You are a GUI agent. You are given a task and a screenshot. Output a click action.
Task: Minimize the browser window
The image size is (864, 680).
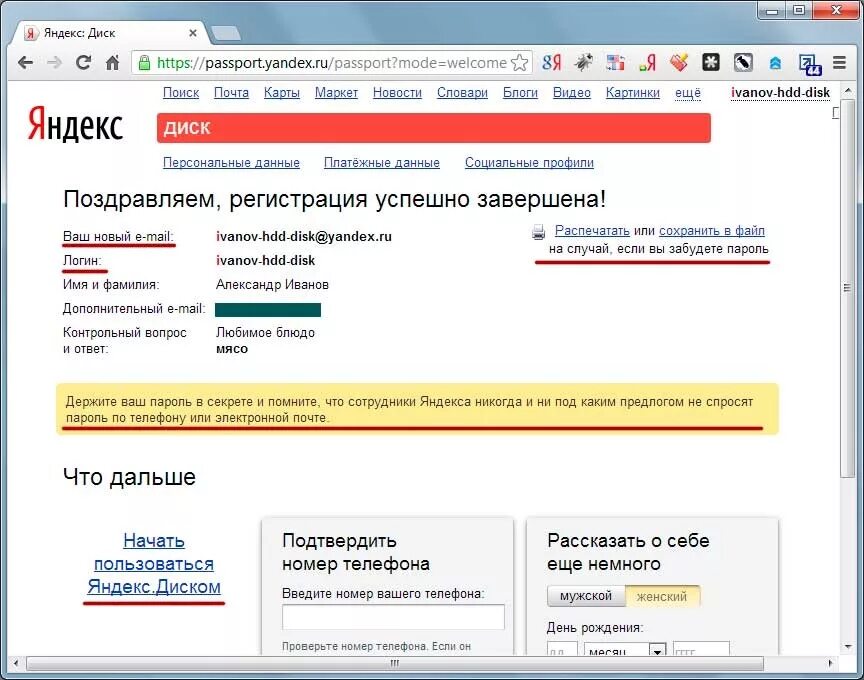(773, 10)
